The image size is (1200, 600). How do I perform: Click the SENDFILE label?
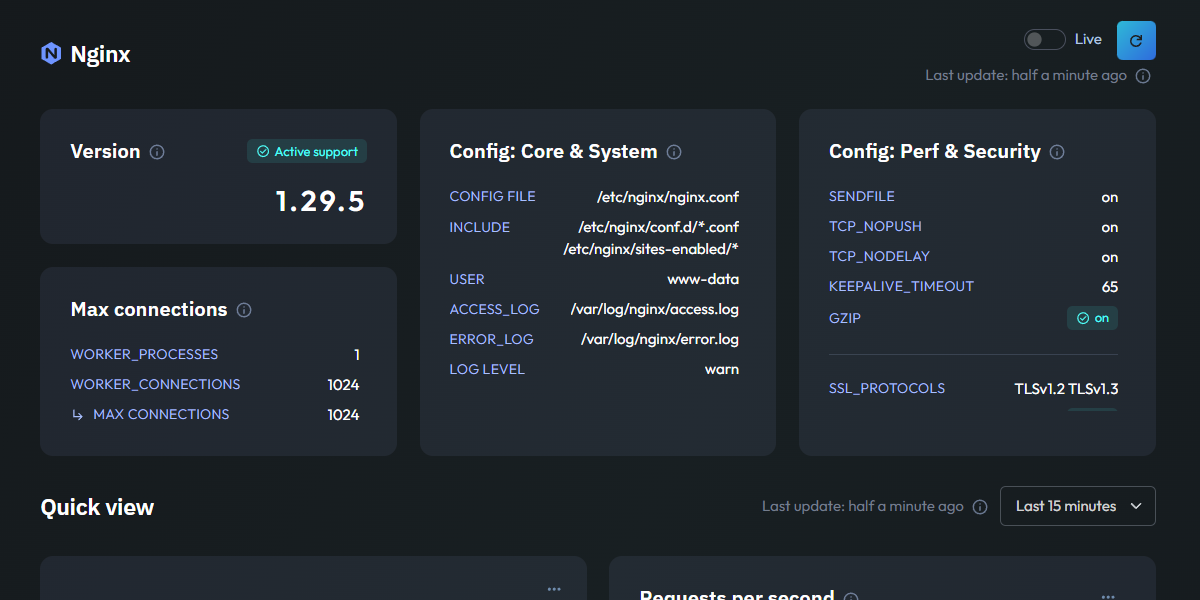[862, 196]
